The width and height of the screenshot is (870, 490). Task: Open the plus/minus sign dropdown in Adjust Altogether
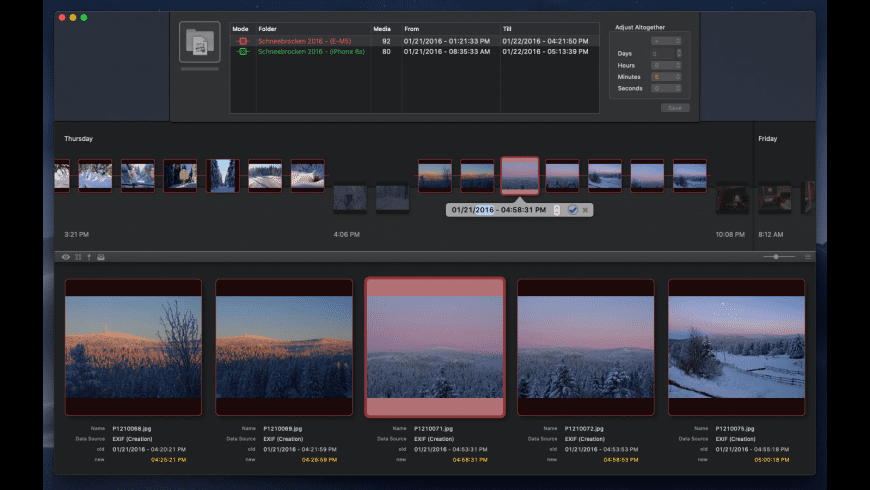click(x=666, y=41)
